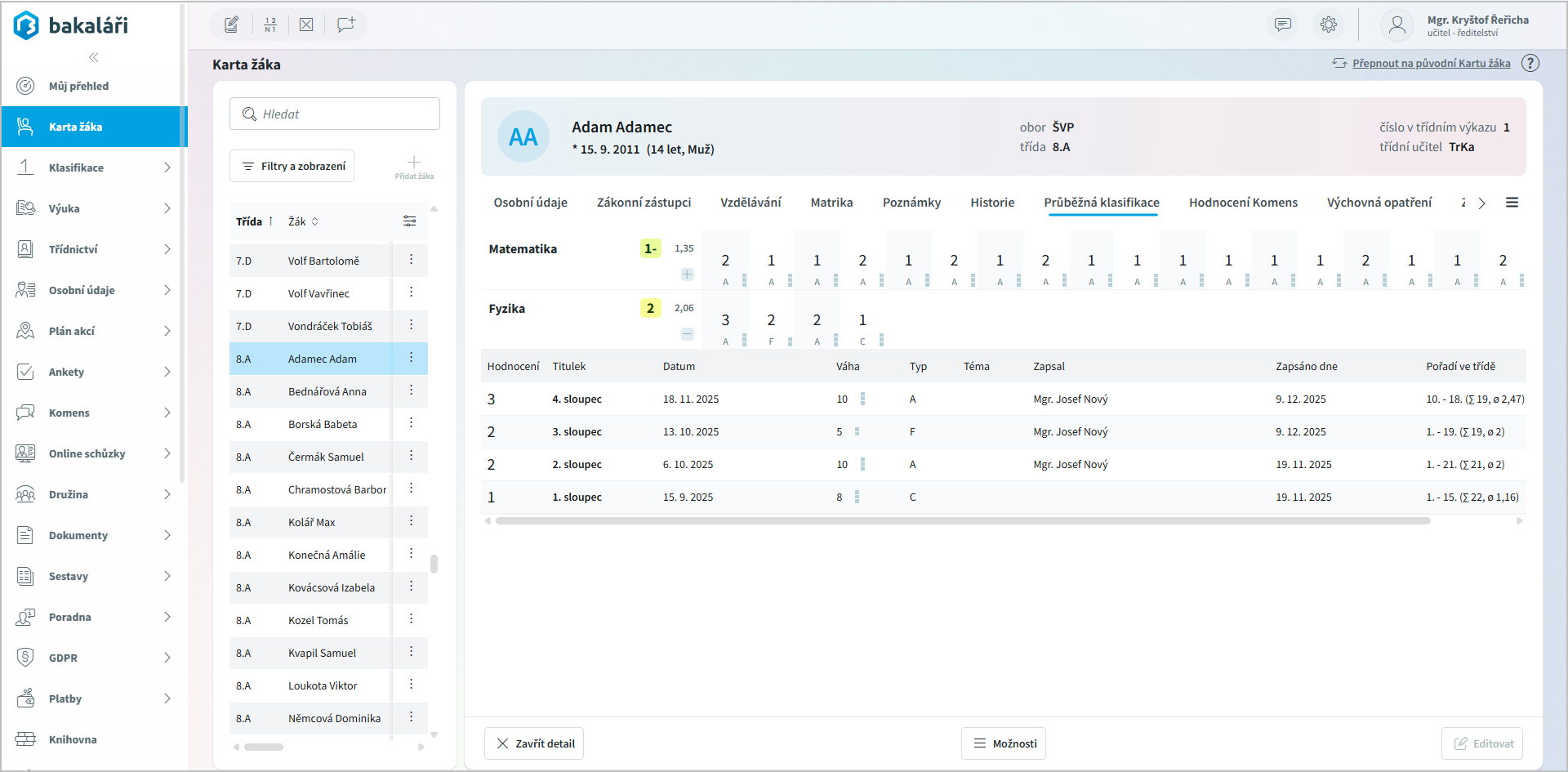Collapse Fyzika grades with minus button

click(688, 334)
